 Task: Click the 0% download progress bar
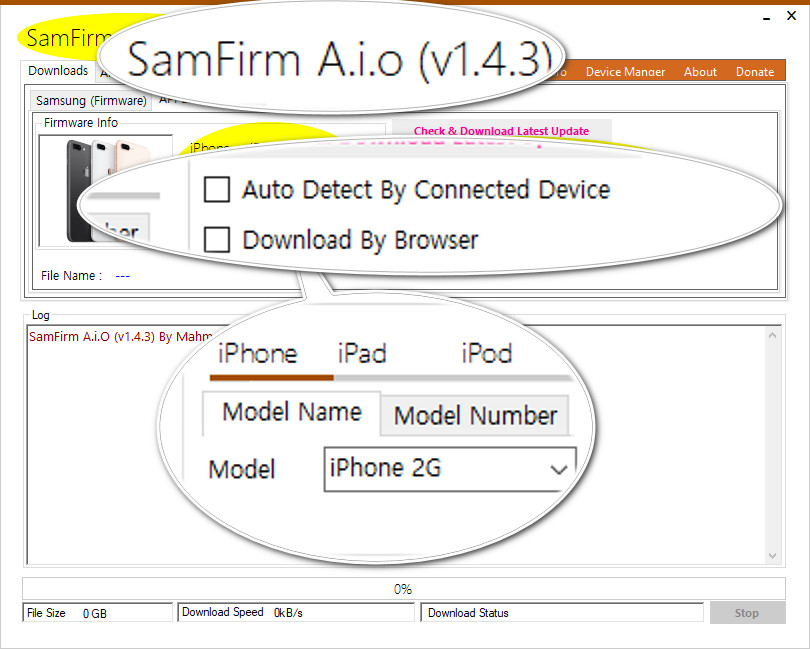[x=403, y=589]
